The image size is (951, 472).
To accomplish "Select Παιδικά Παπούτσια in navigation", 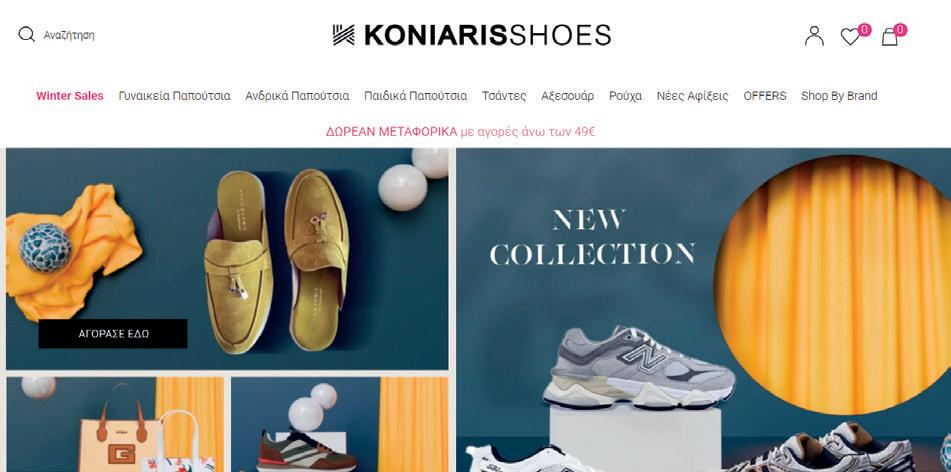I will click(x=415, y=96).
